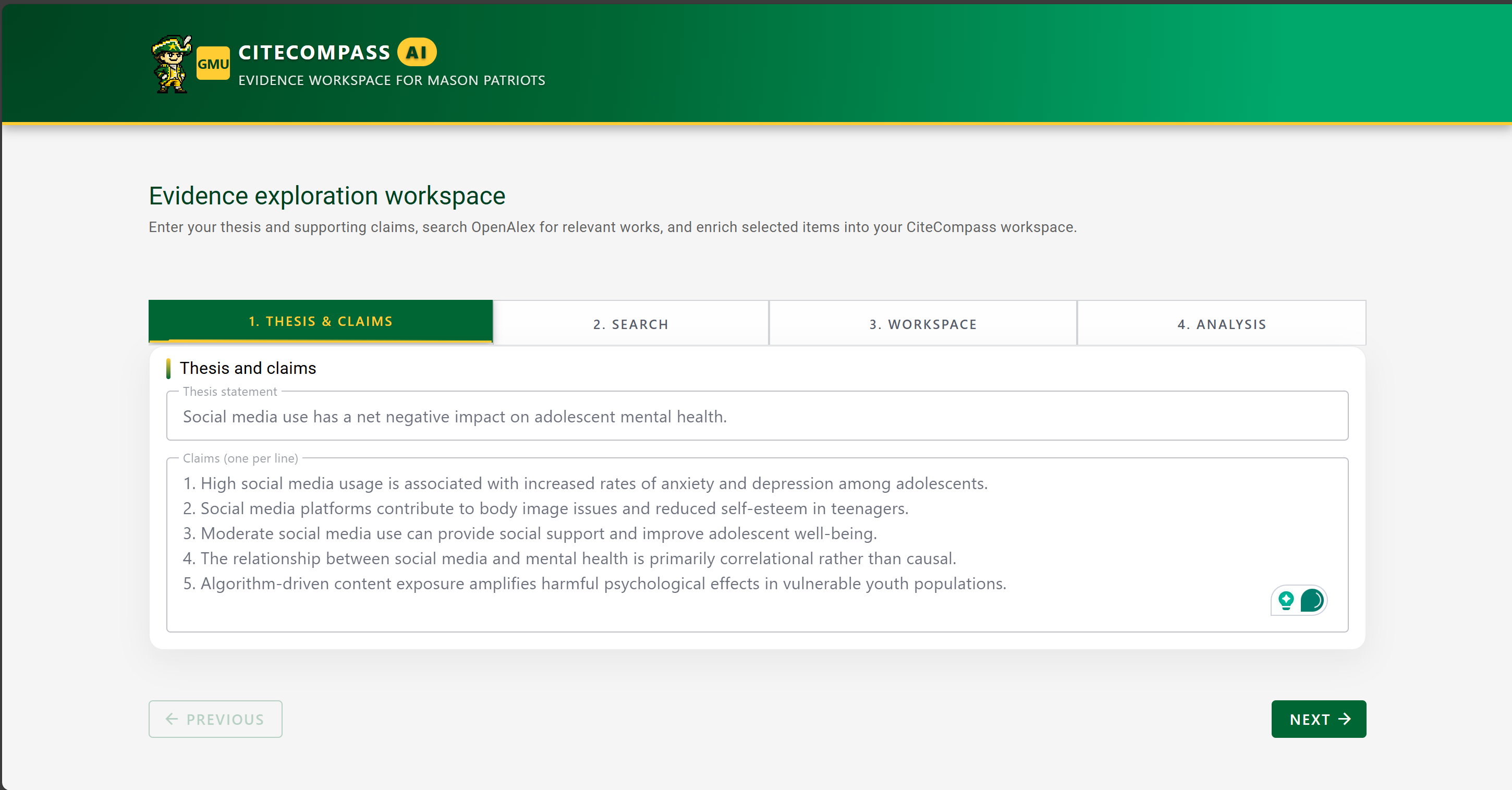Click the Thesis and claims card heading
This screenshot has width=1512, height=790.
click(247, 368)
